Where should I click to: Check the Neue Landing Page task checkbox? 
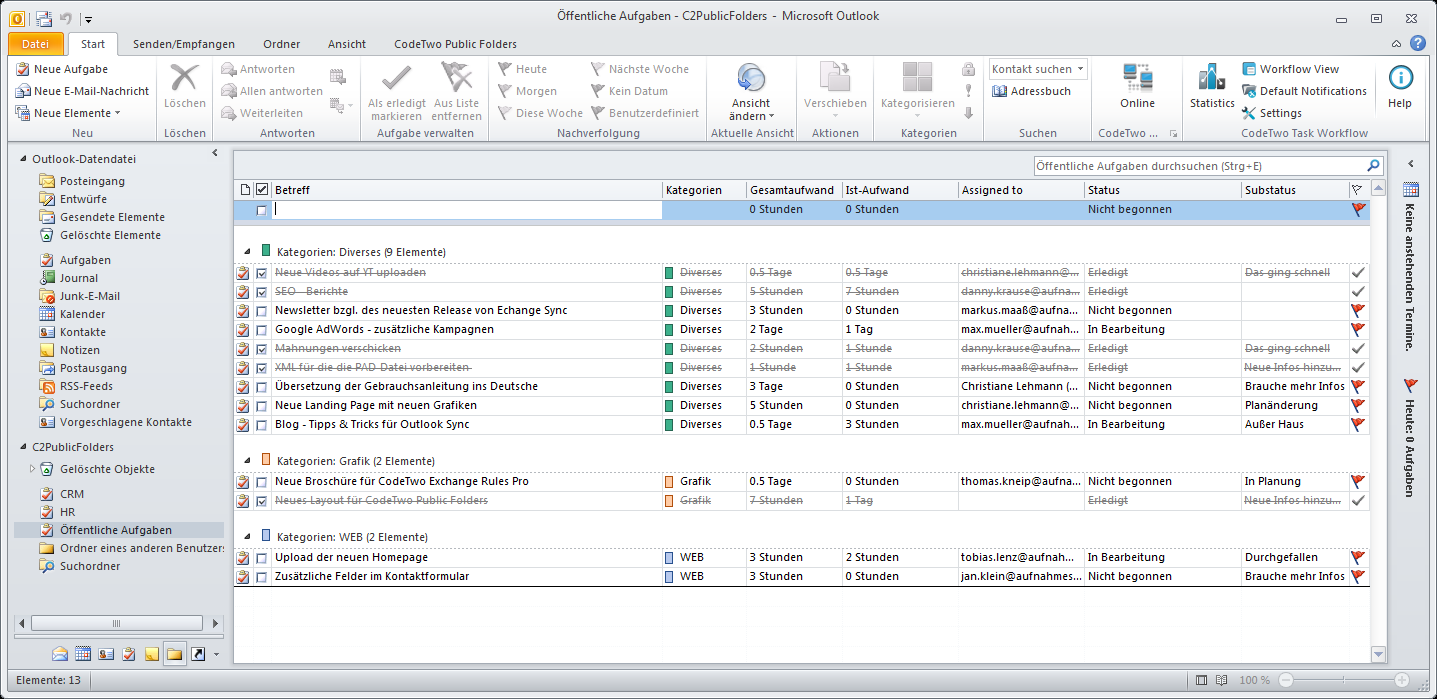[x=262, y=405]
